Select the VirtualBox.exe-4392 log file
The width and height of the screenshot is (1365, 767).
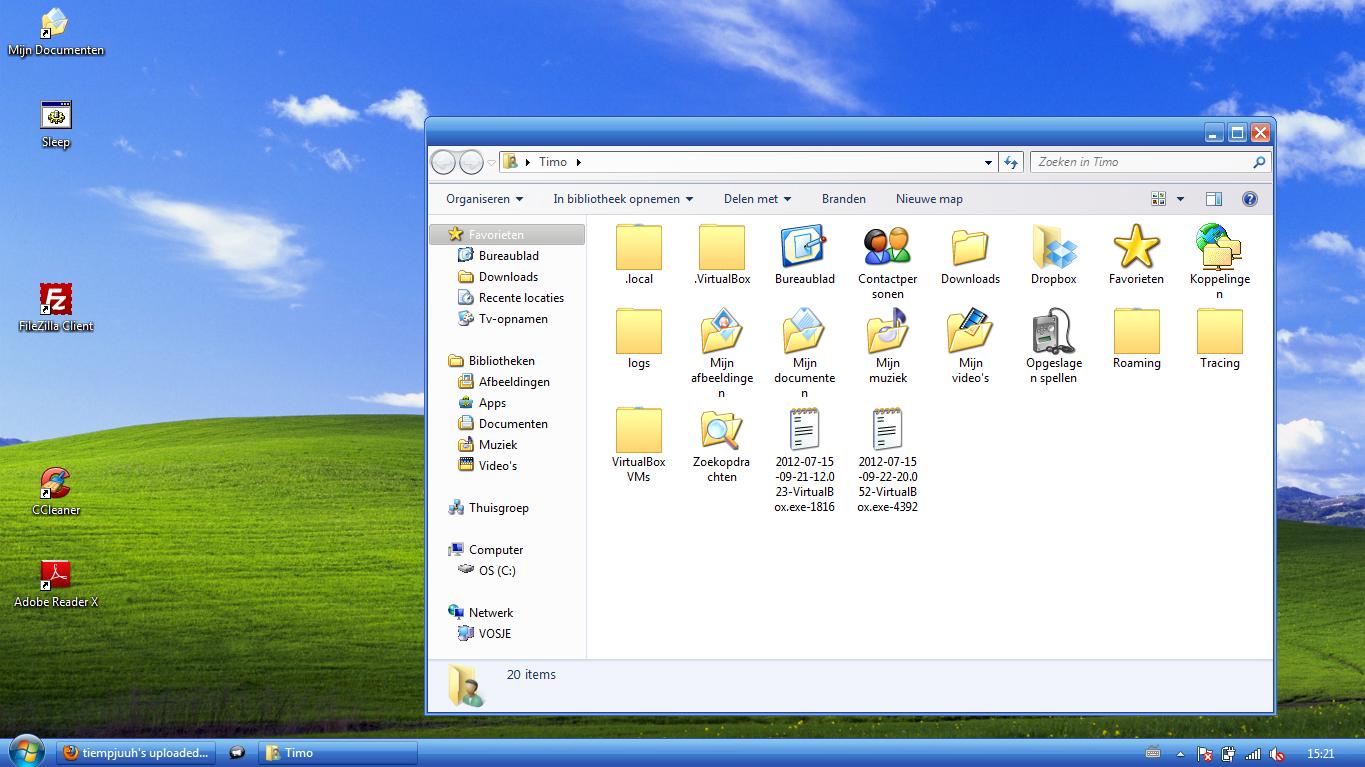[x=887, y=460]
